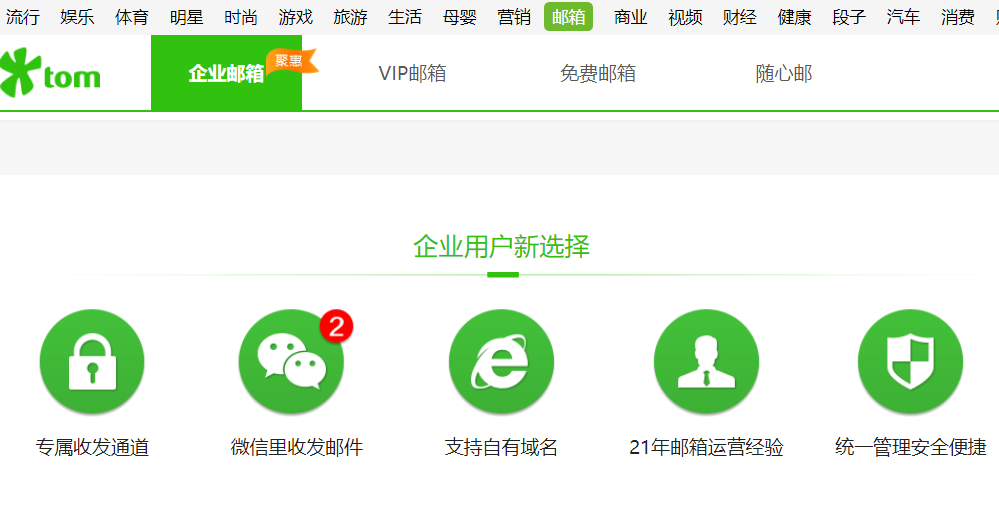Click the padlock icon for 专属收发通道
Screen dimensions: 999x511
coord(92,361)
